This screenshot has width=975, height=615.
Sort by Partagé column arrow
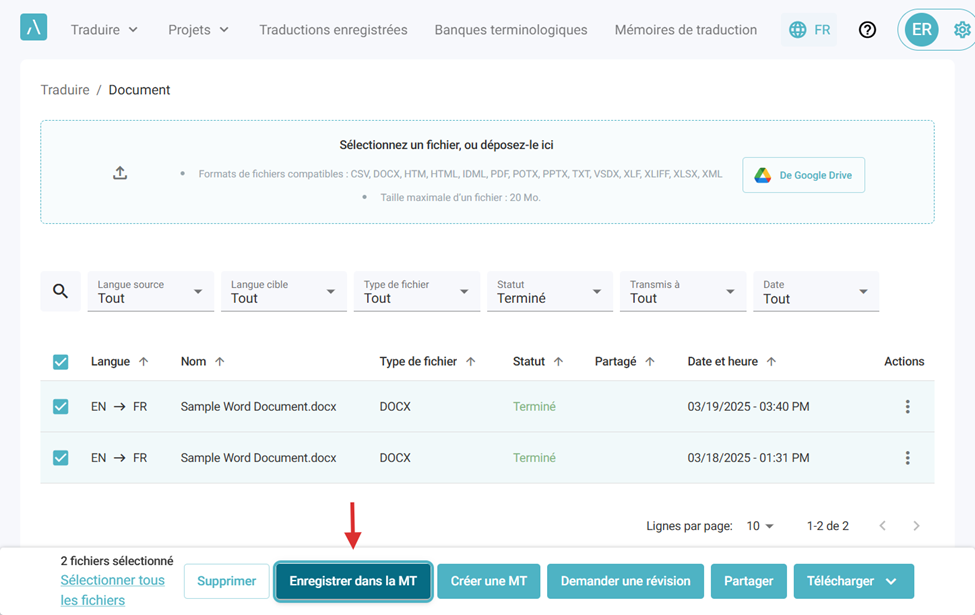(650, 361)
